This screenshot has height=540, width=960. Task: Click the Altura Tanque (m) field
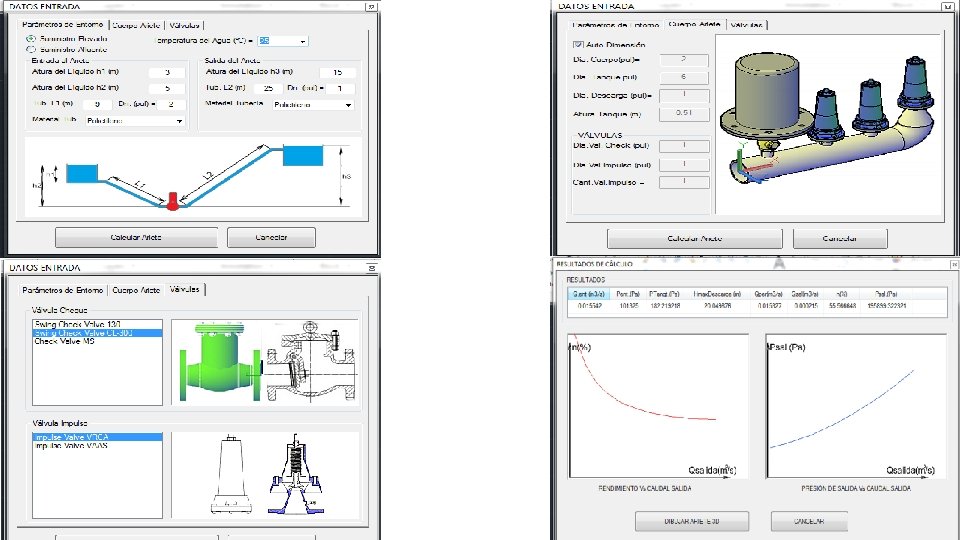pyautogui.click(x=684, y=114)
